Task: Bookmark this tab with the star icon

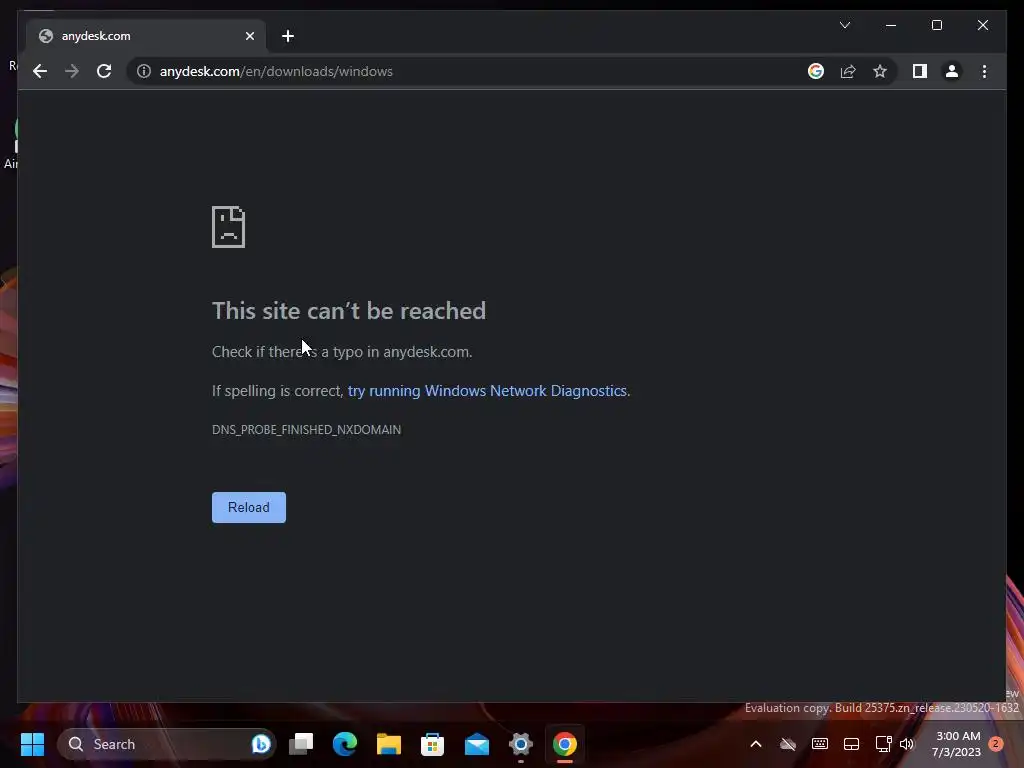Action: click(x=880, y=71)
